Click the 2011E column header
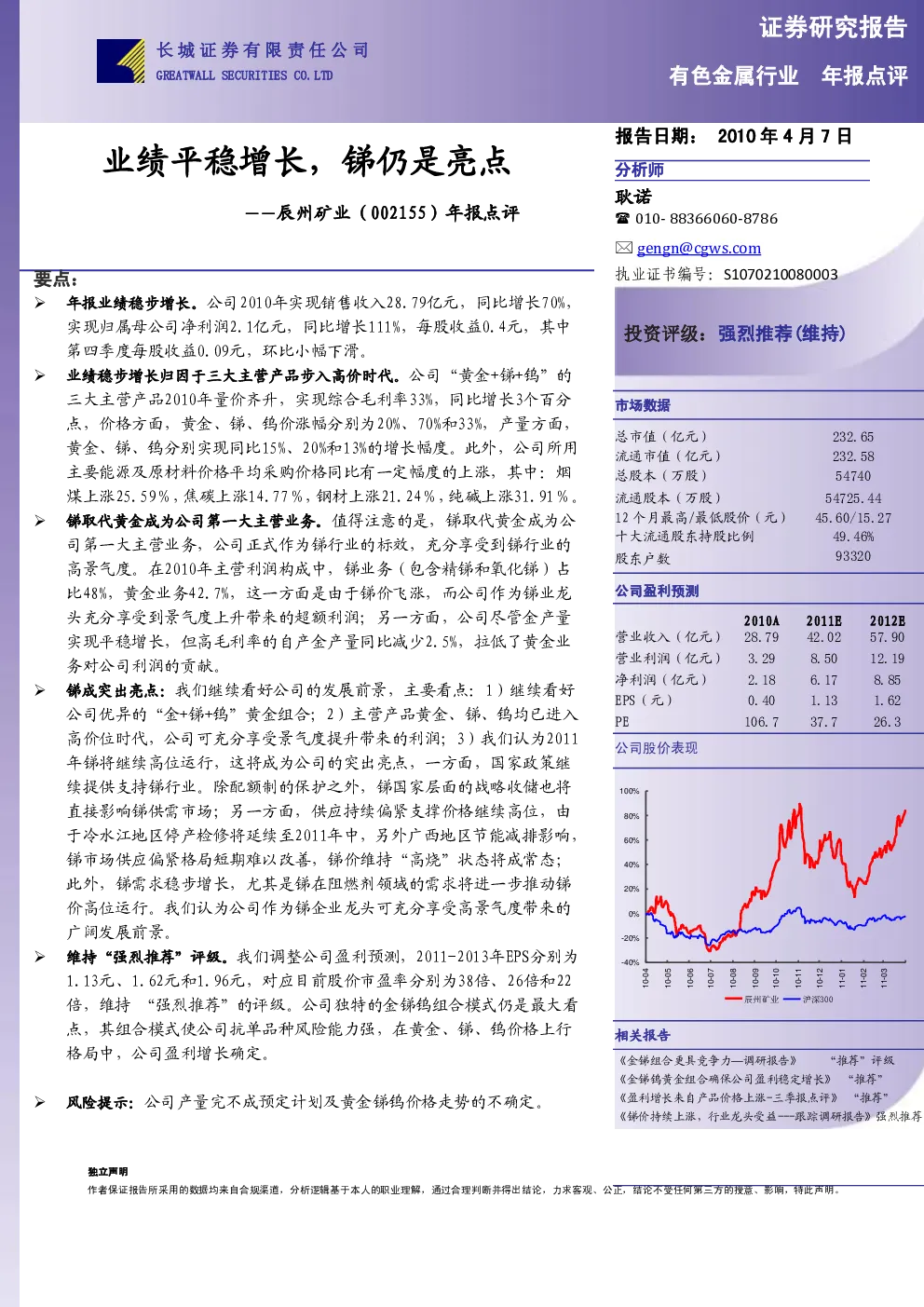This screenshot has width=924, height=1307. pyautogui.click(x=824, y=620)
